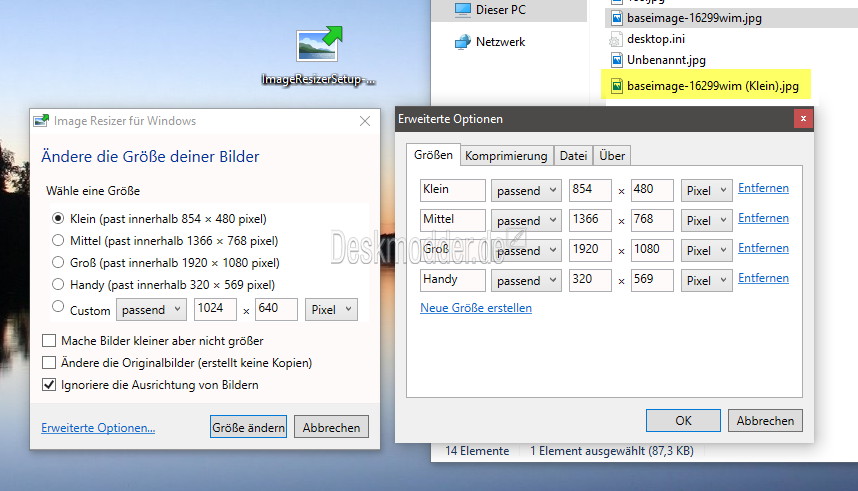Click the Image Resizer title bar icon
This screenshot has width=858, height=491.
(41, 120)
